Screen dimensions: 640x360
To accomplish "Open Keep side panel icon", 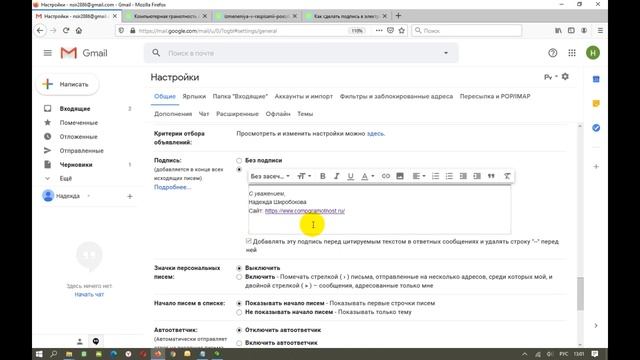I will pos(596,104).
